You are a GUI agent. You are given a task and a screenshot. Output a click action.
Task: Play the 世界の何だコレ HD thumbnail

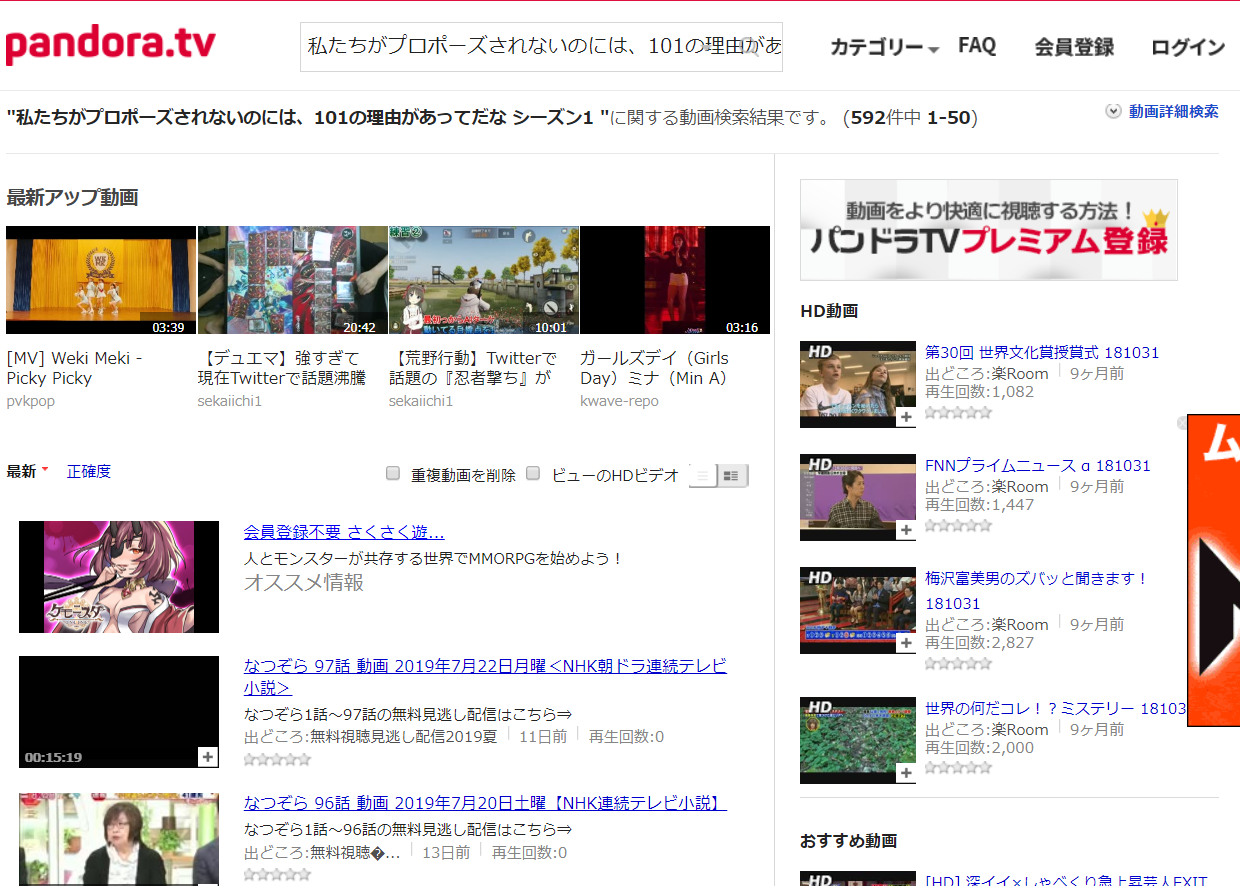coord(858,740)
